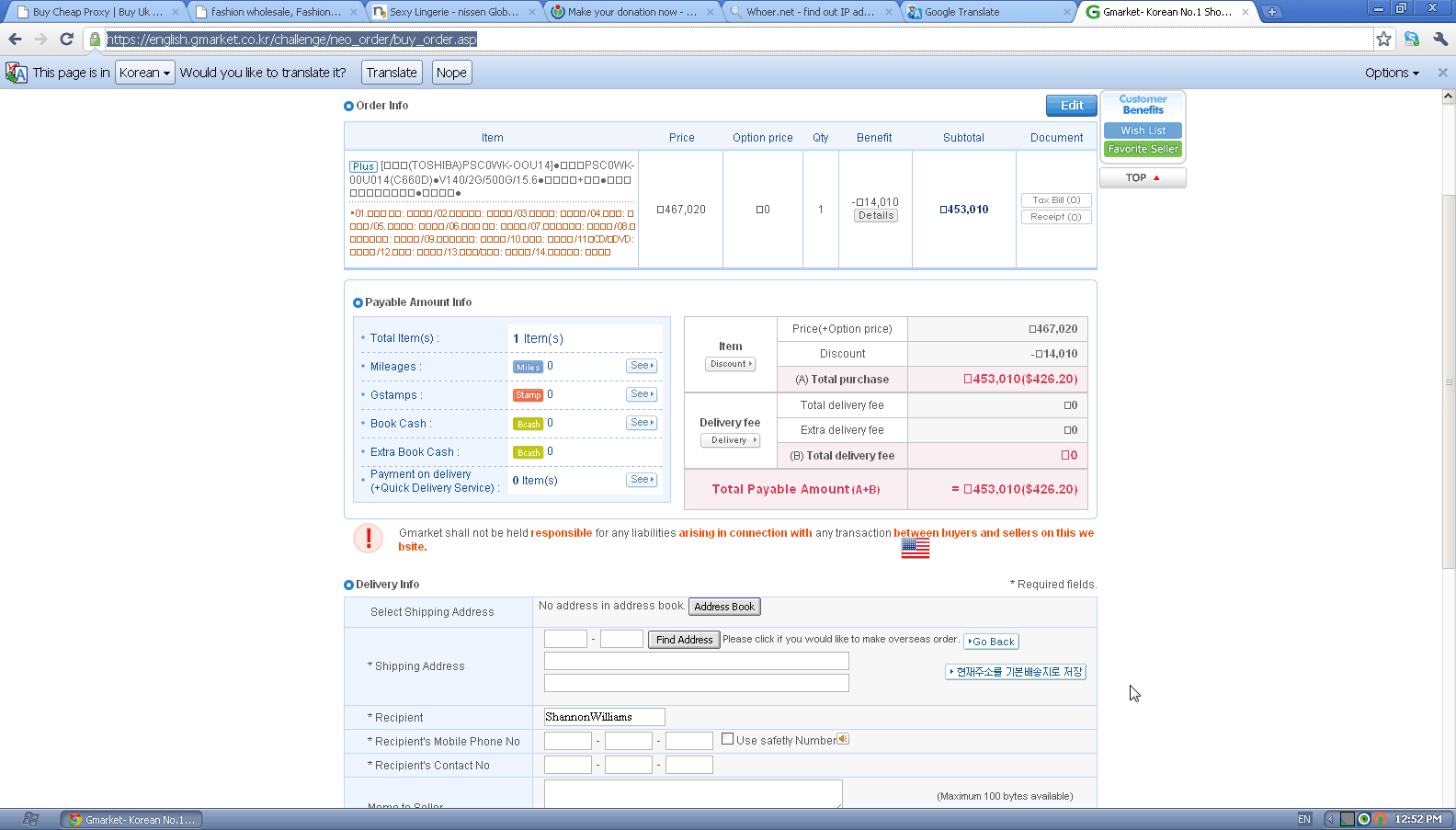
Task: Expand See for Mileages
Action: (642, 366)
